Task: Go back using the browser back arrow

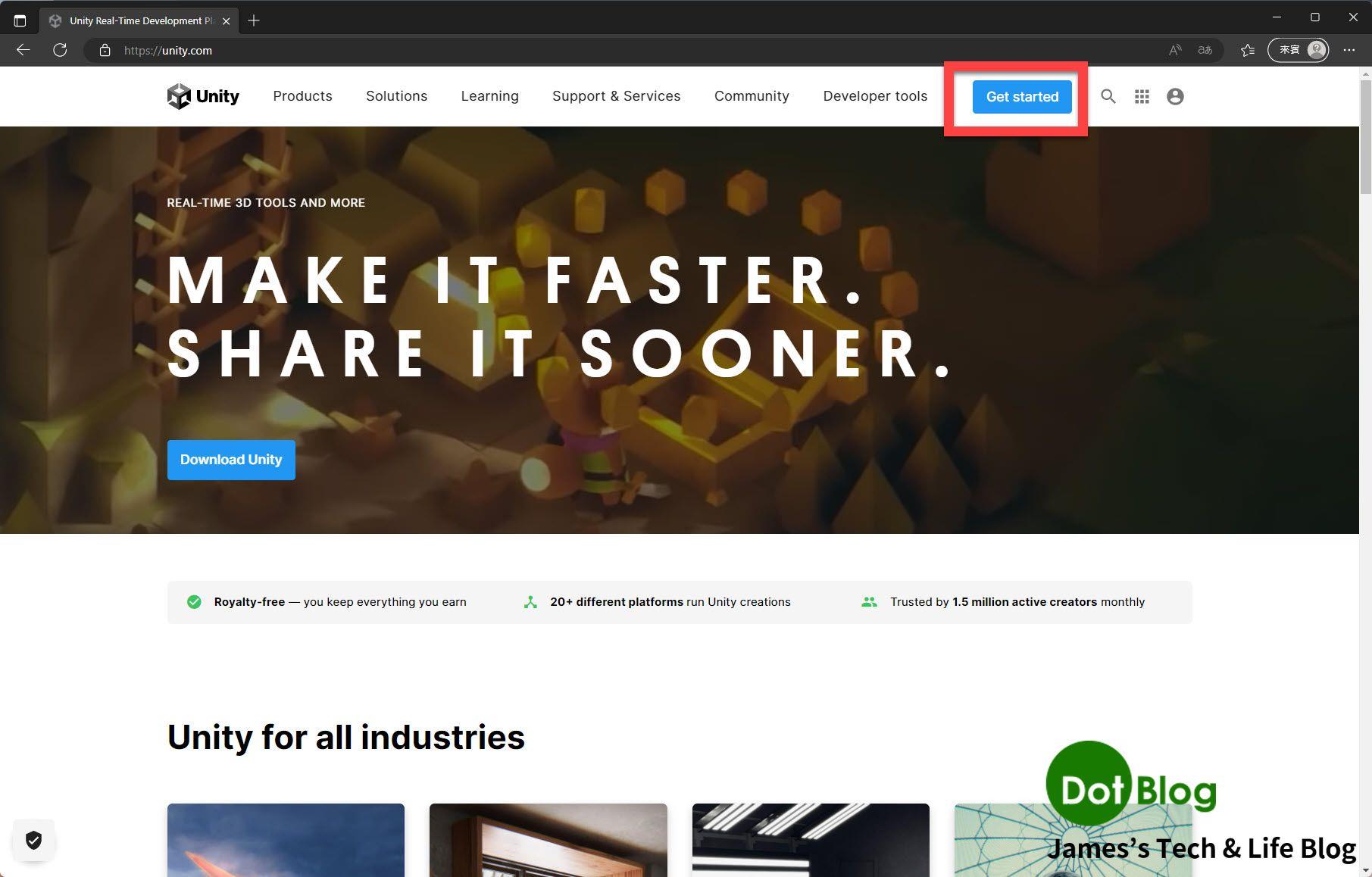Action: [23, 50]
